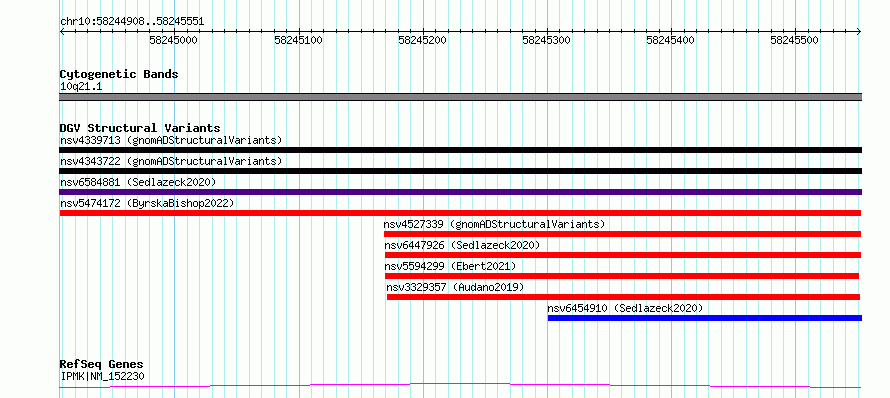Viewport: 890px width, 398px height.
Task: Open the IPMK|NM_152230 gene label
Action: pyautogui.click(x=103, y=376)
